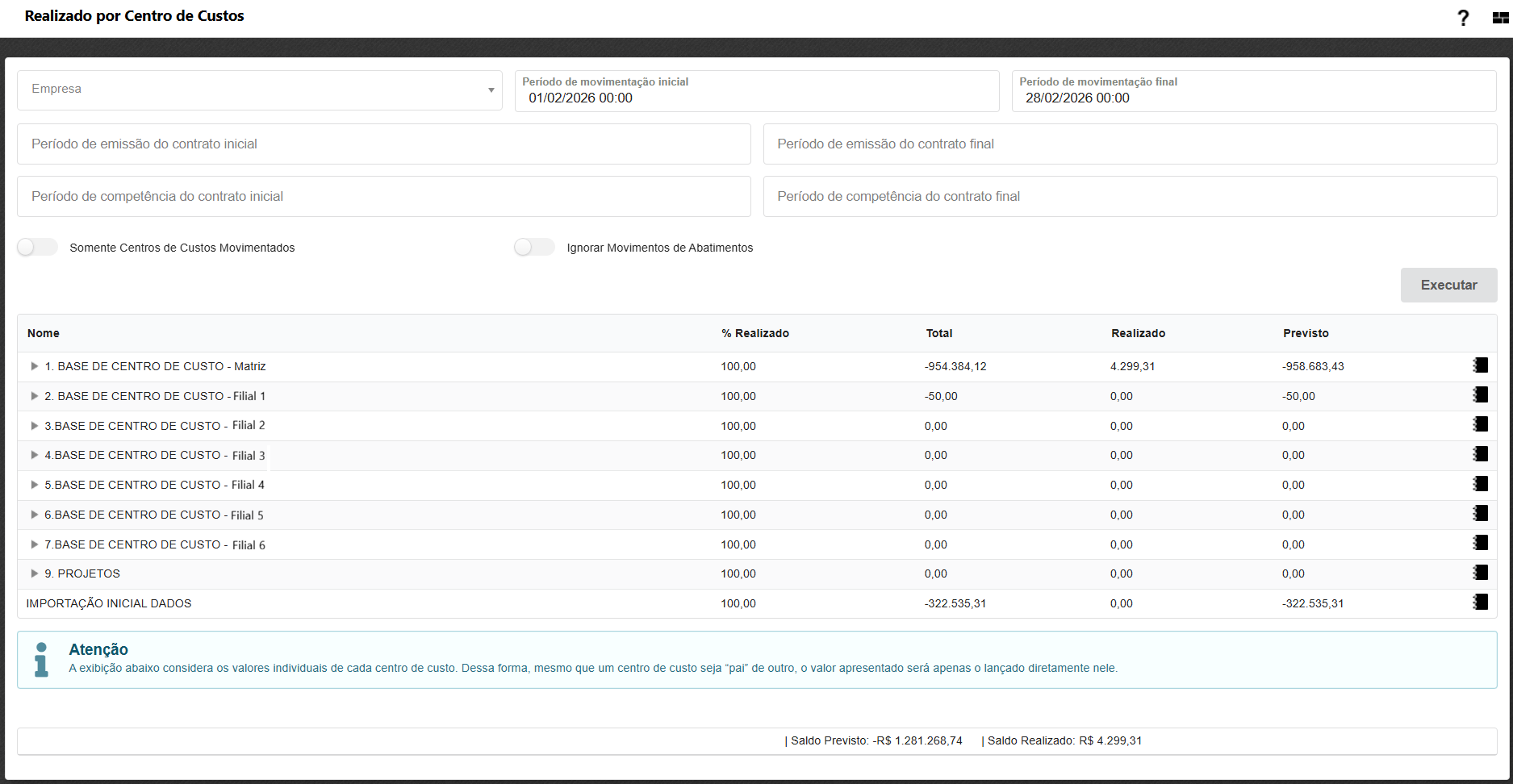Click the -958.683,43 previsto value

tap(1313, 366)
